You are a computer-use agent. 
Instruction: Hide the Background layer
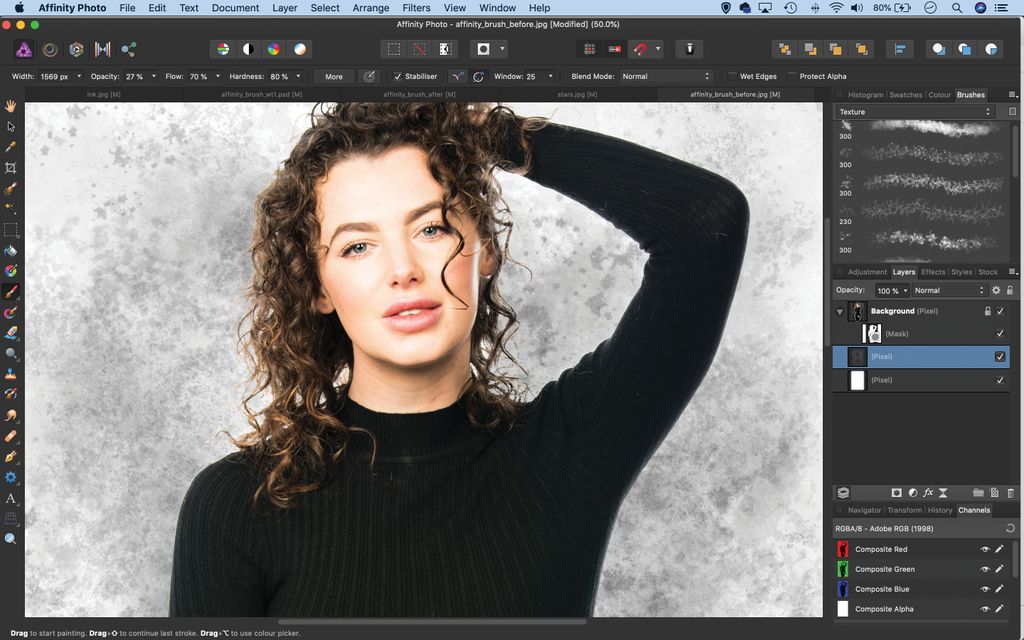[x=1000, y=311]
